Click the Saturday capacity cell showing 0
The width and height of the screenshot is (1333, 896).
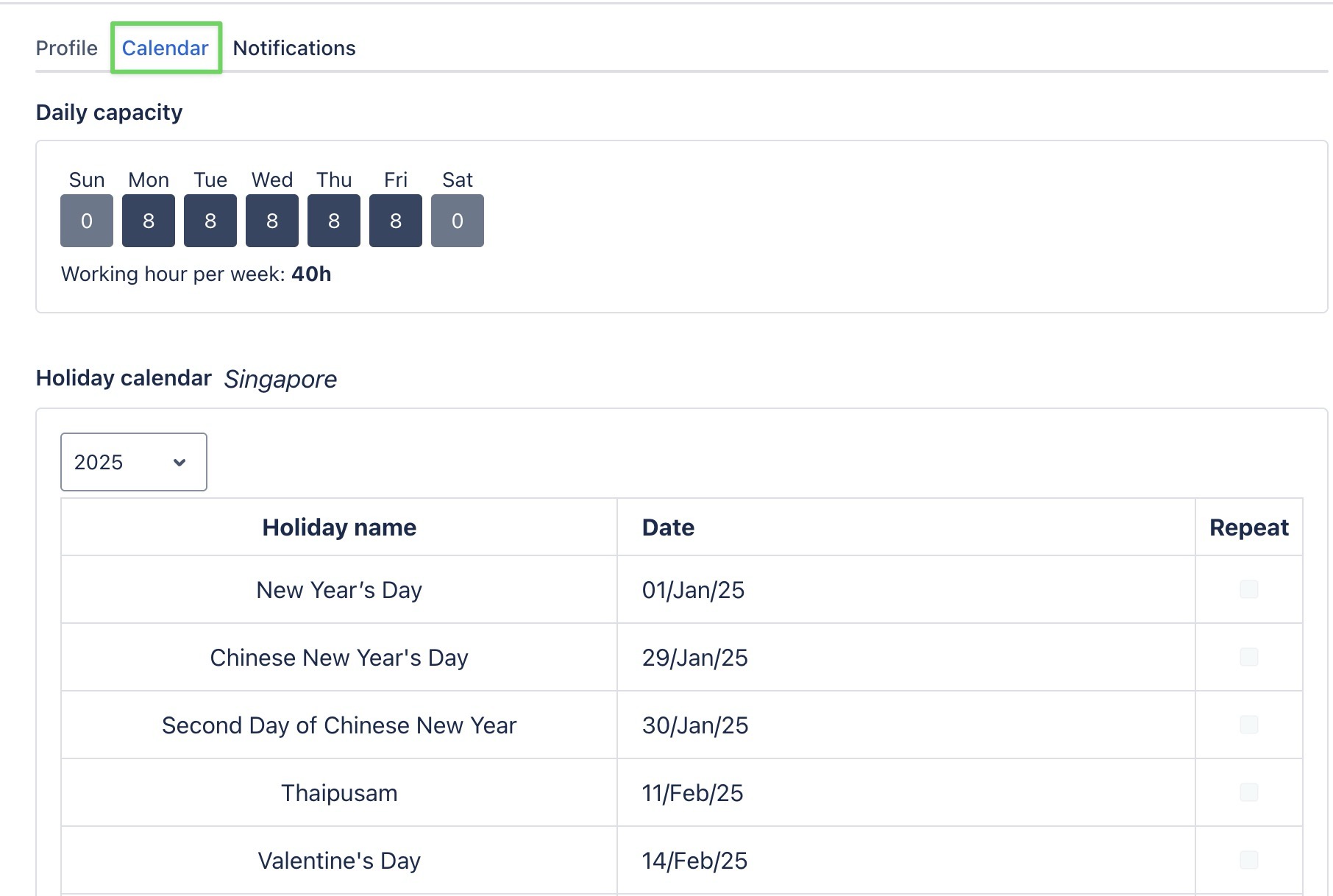(x=457, y=220)
